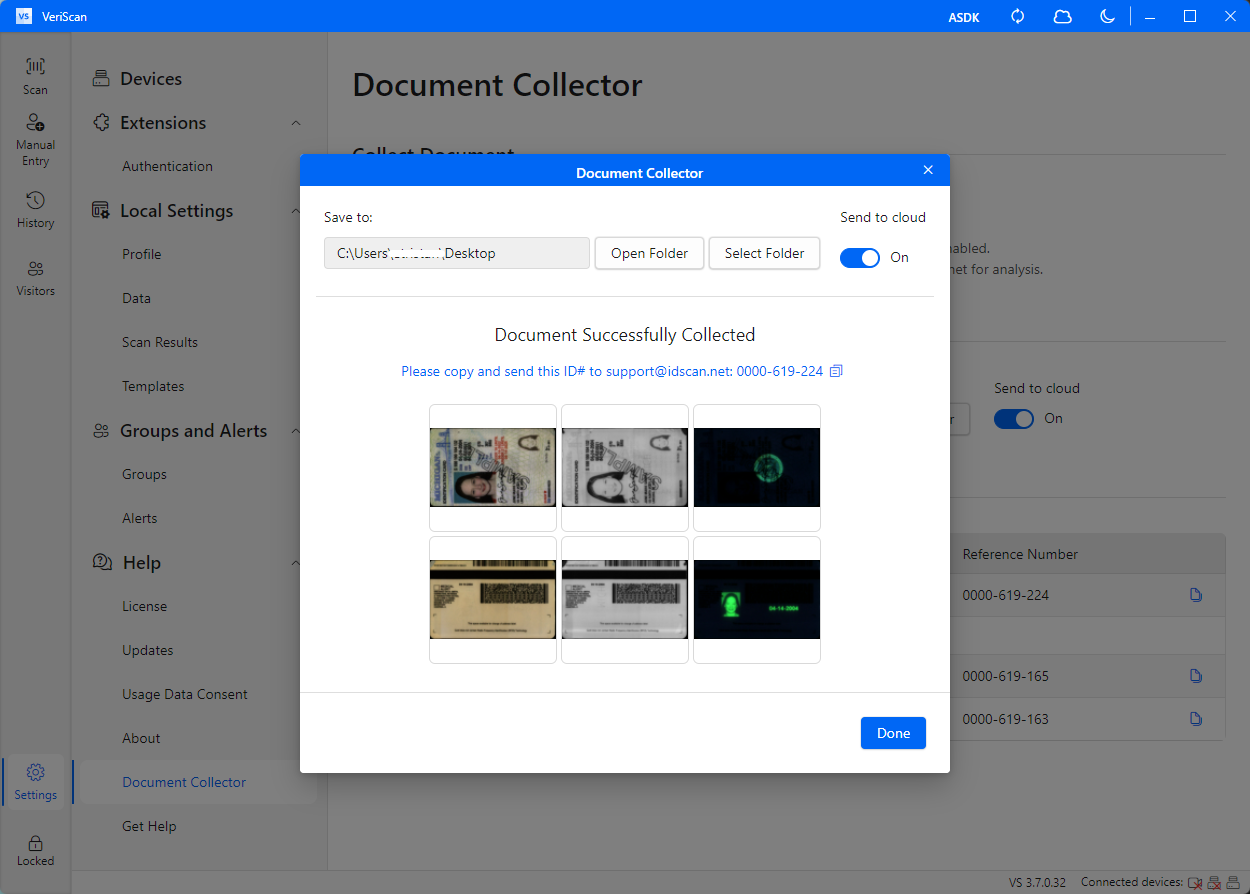Open the UV back ID thumbnail

(x=757, y=600)
